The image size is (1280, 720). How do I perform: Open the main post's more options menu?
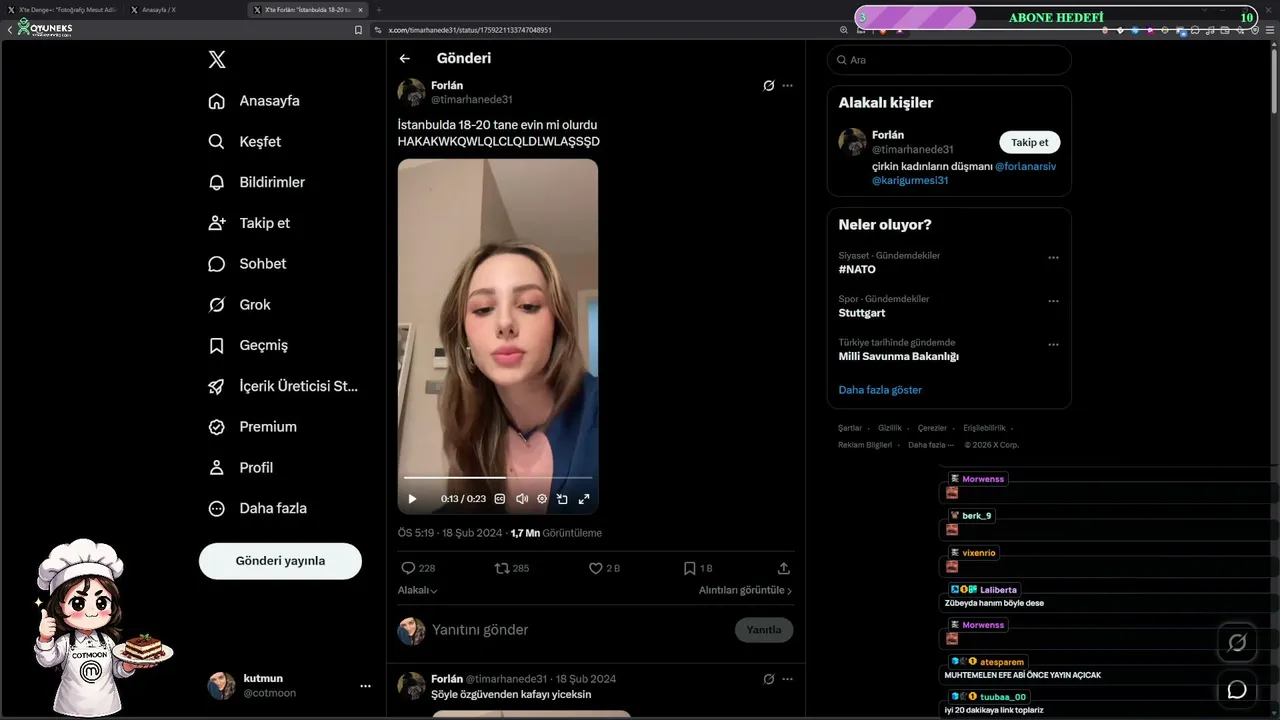(x=787, y=86)
